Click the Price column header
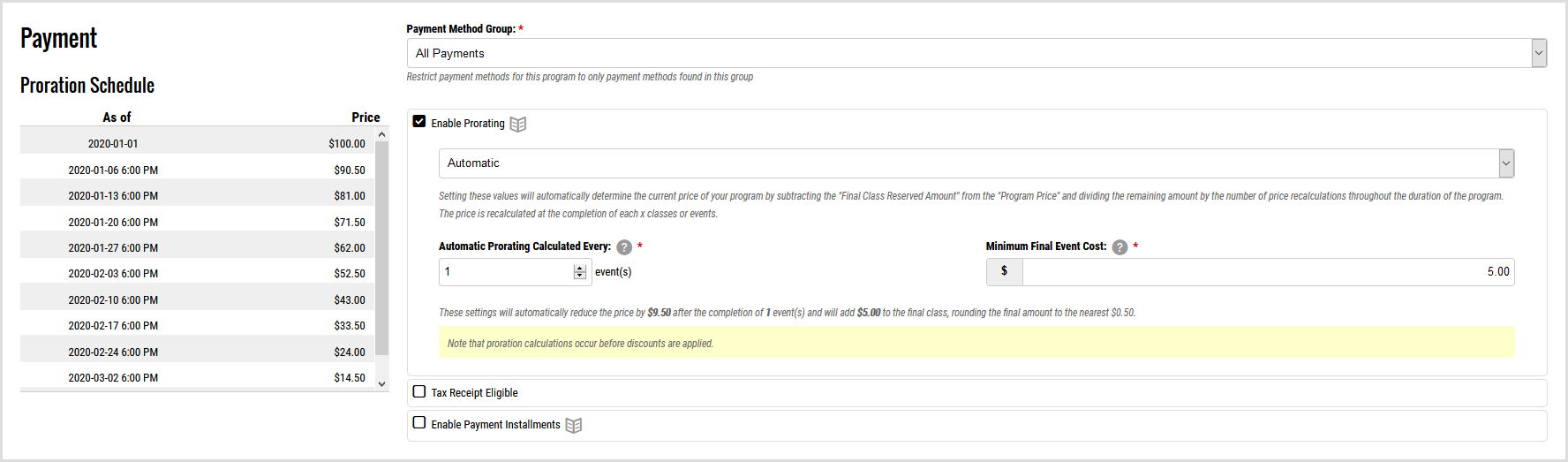Viewport: 1568px width, 462px height. coord(366,117)
